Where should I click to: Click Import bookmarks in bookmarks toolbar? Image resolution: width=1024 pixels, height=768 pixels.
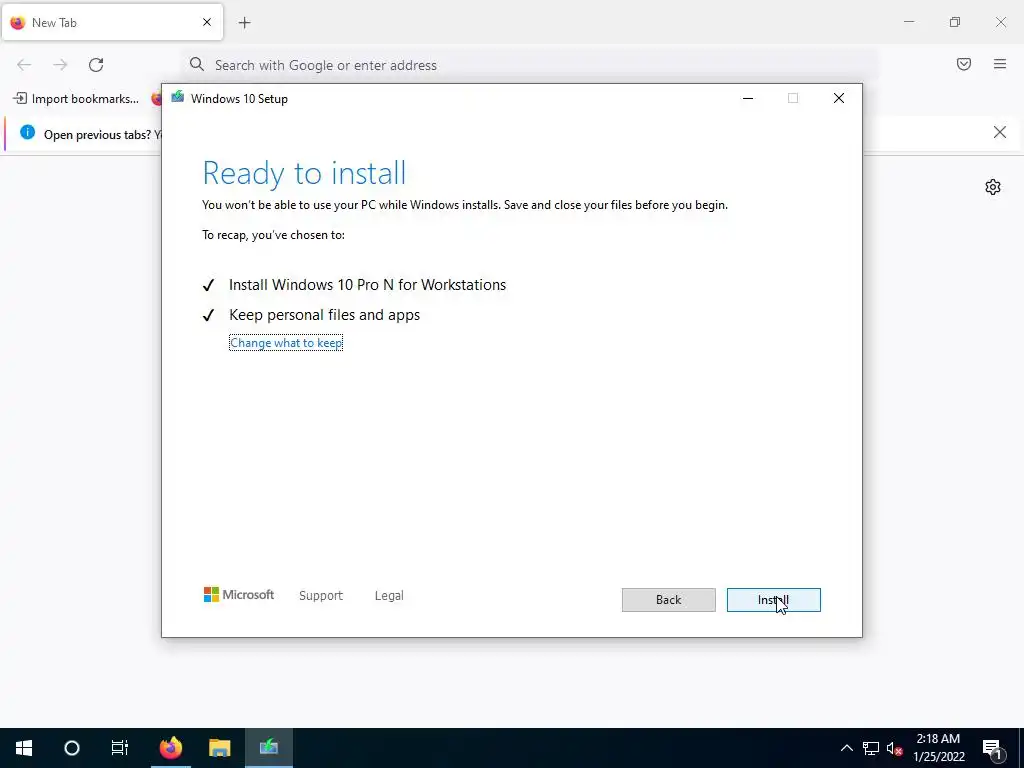coord(76,99)
